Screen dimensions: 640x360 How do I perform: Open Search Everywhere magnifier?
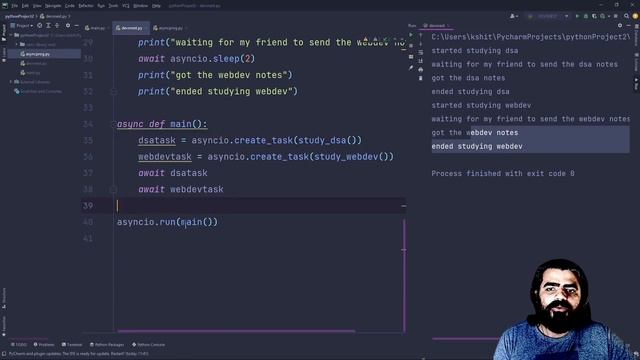pos(627,16)
